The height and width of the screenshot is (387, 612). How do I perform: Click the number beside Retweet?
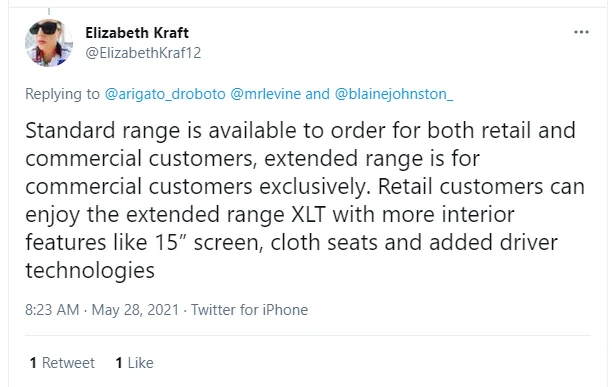[x=34, y=363]
